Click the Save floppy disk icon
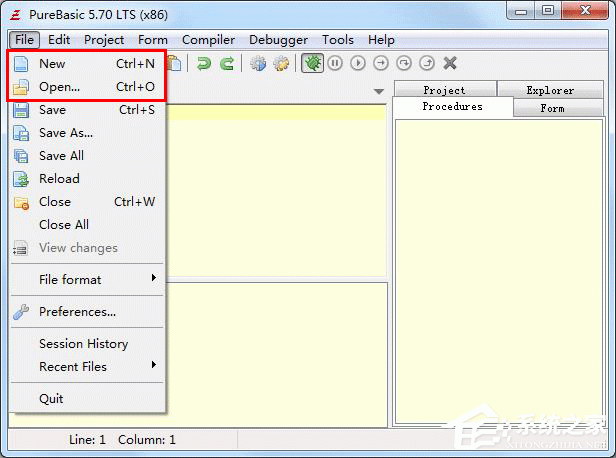 pos(21,110)
